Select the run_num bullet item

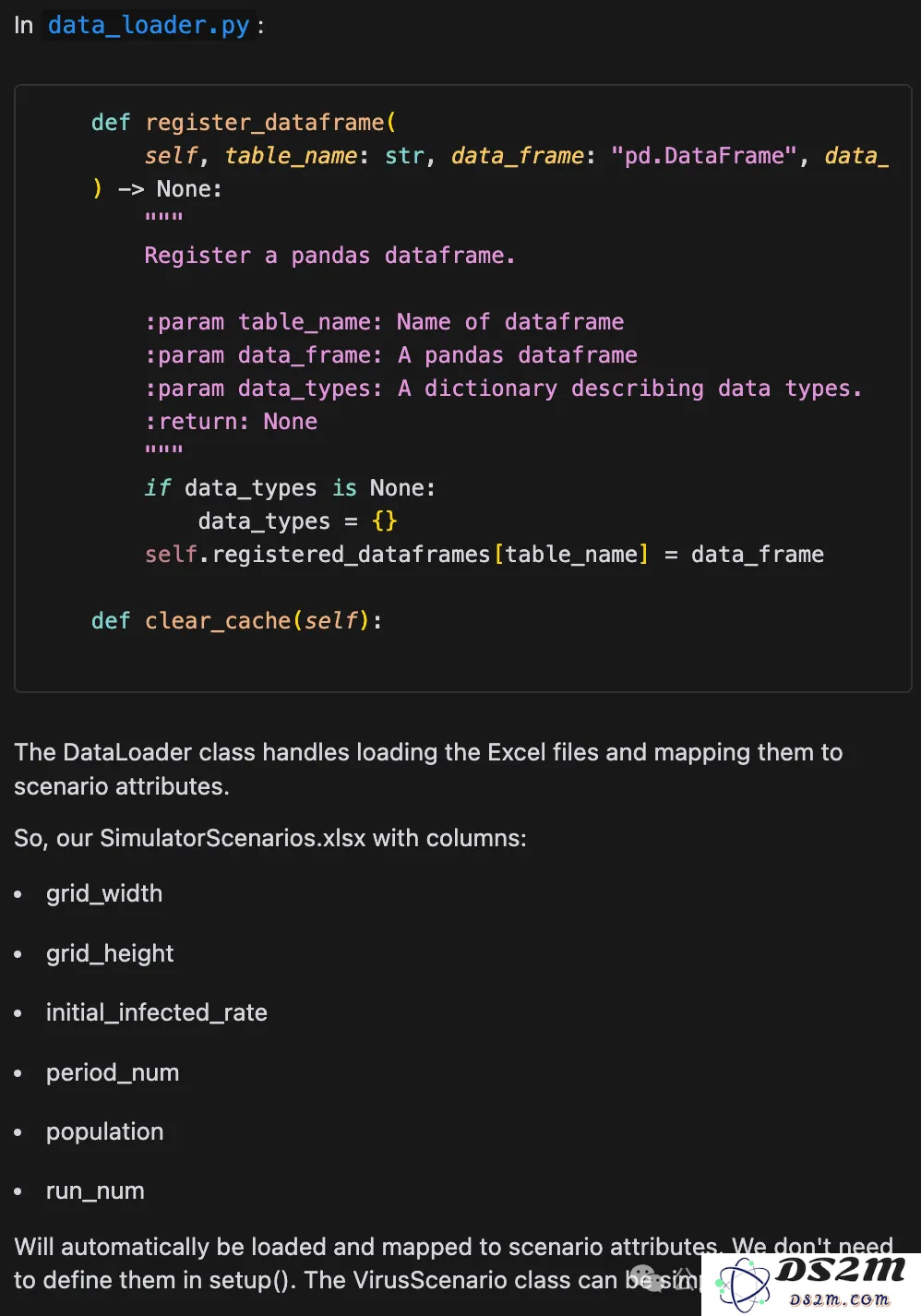pyautogui.click(x=95, y=1190)
